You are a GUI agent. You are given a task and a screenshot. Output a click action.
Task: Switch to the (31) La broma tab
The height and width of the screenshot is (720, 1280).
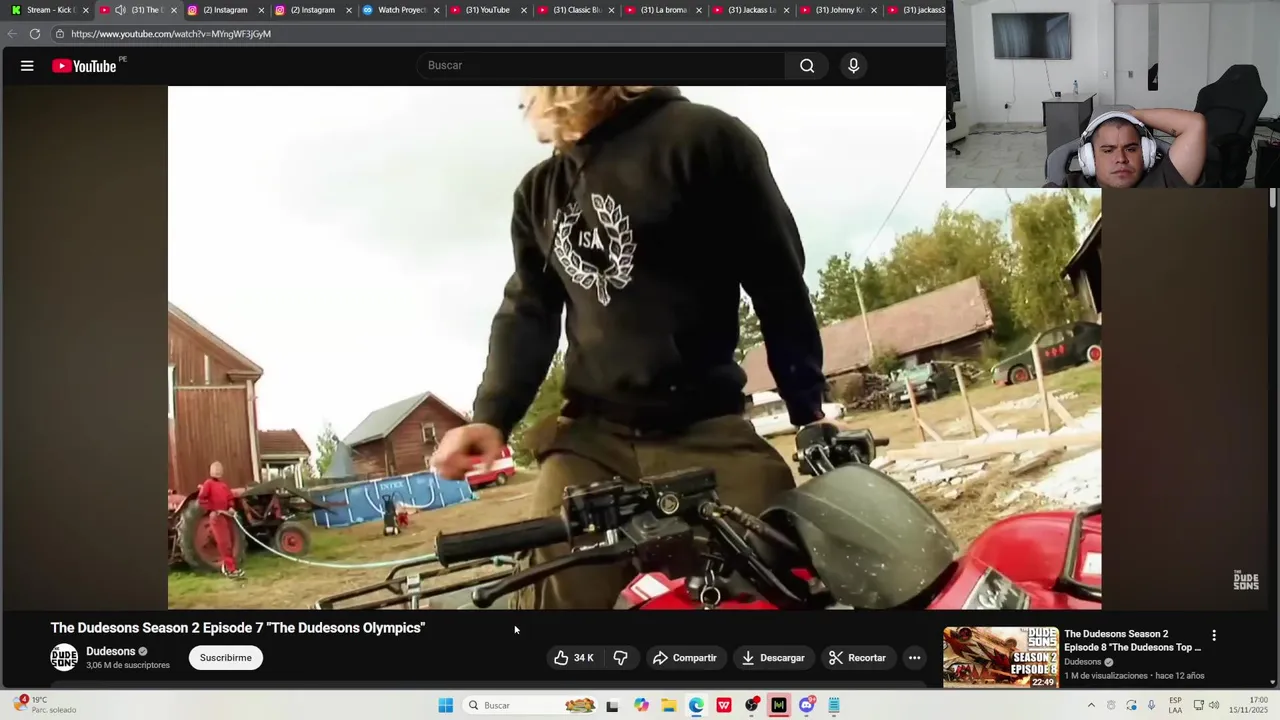(662, 10)
